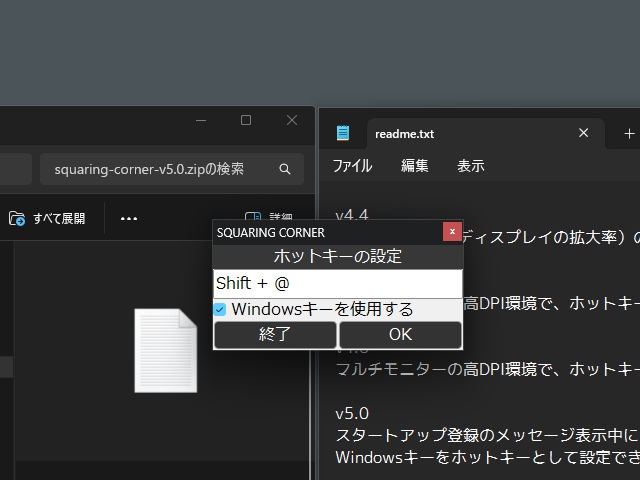Open the 表示 menu in Notepad
The height and width of the screenshot is (480, 640).
coord(471,166)
